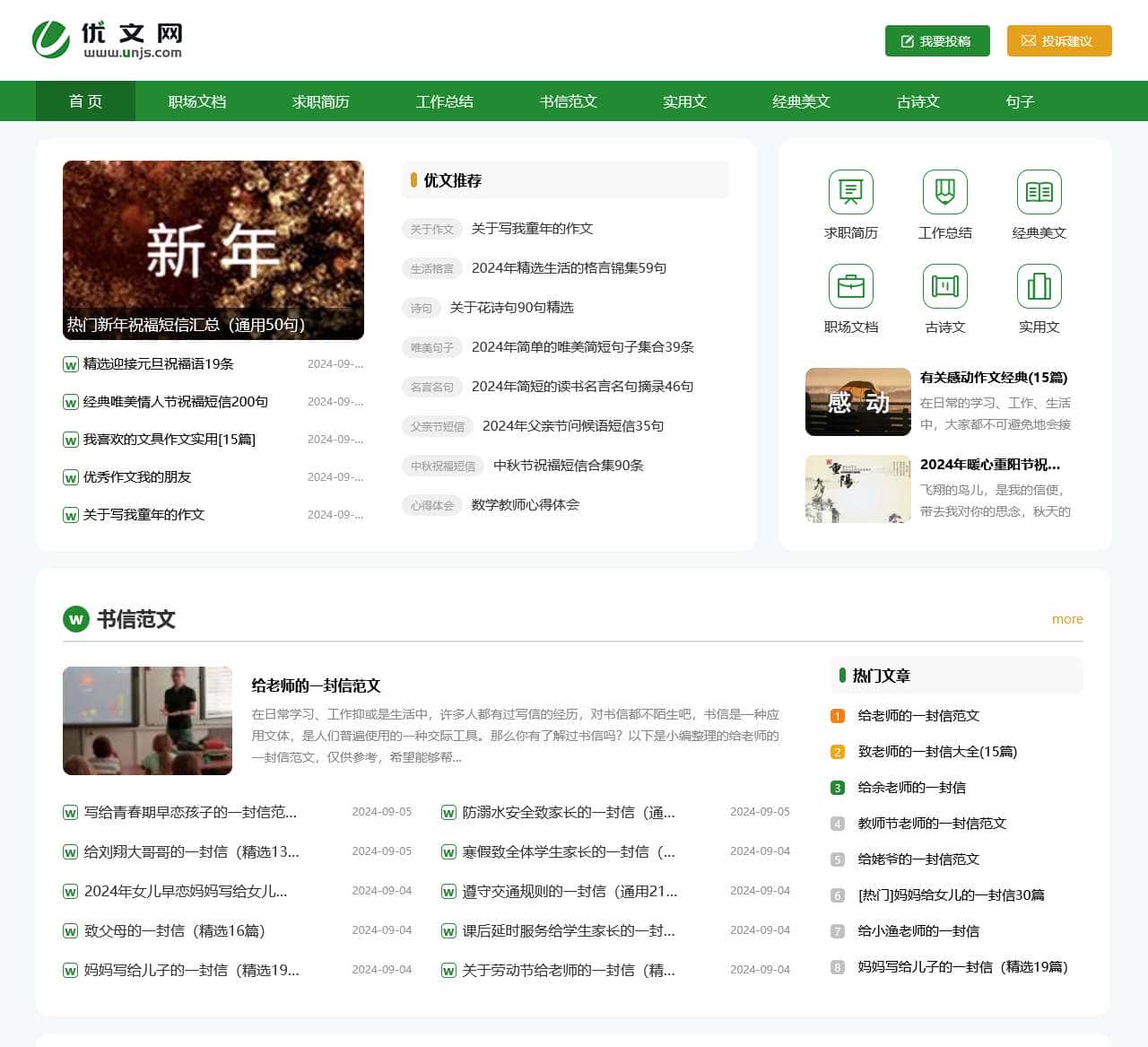The height and width of the screenshot is (1047, 1148).
Task: Click the 求职简历 resume icon in sidebar
Action: point(849,191)
